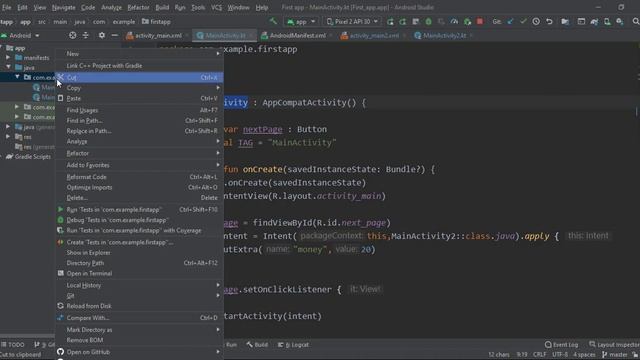Click the scissors icon beside Cut

click(x=60, y=77)
